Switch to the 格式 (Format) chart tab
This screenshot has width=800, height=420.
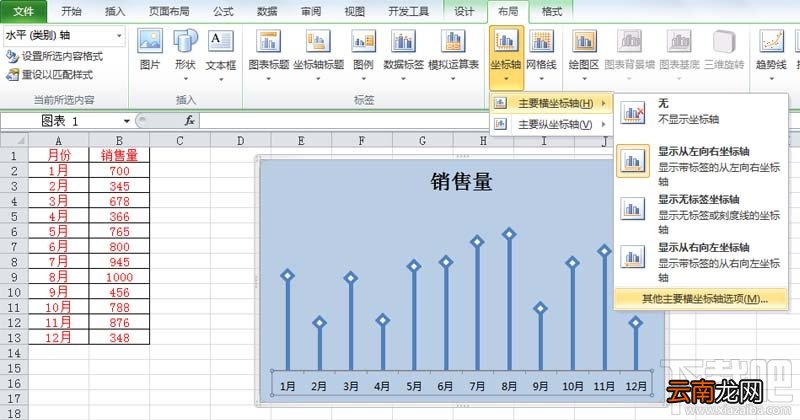[552, 11]
